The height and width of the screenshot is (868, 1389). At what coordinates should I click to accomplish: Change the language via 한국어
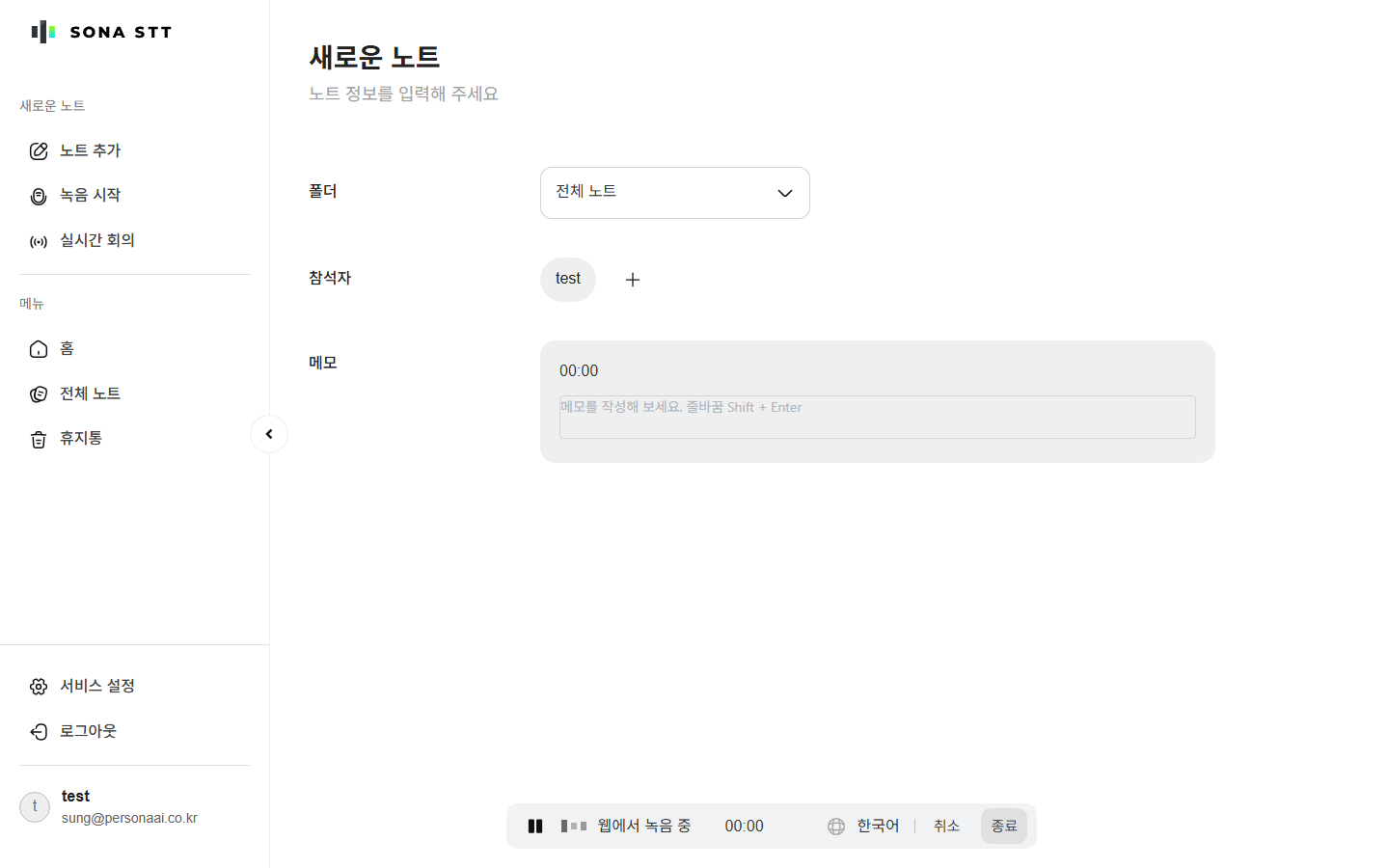pyautogui.click(x=878, y=827)
